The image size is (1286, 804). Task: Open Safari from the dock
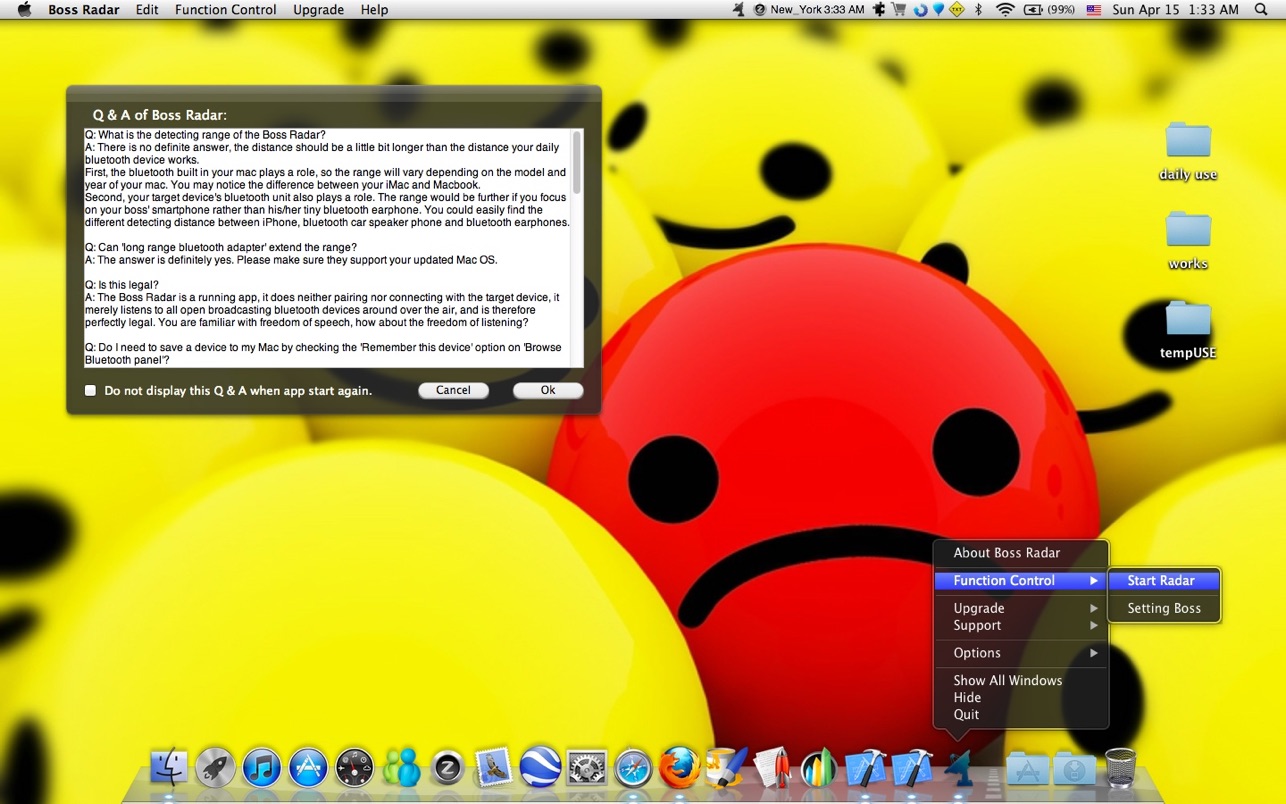[x=633, y=768]
